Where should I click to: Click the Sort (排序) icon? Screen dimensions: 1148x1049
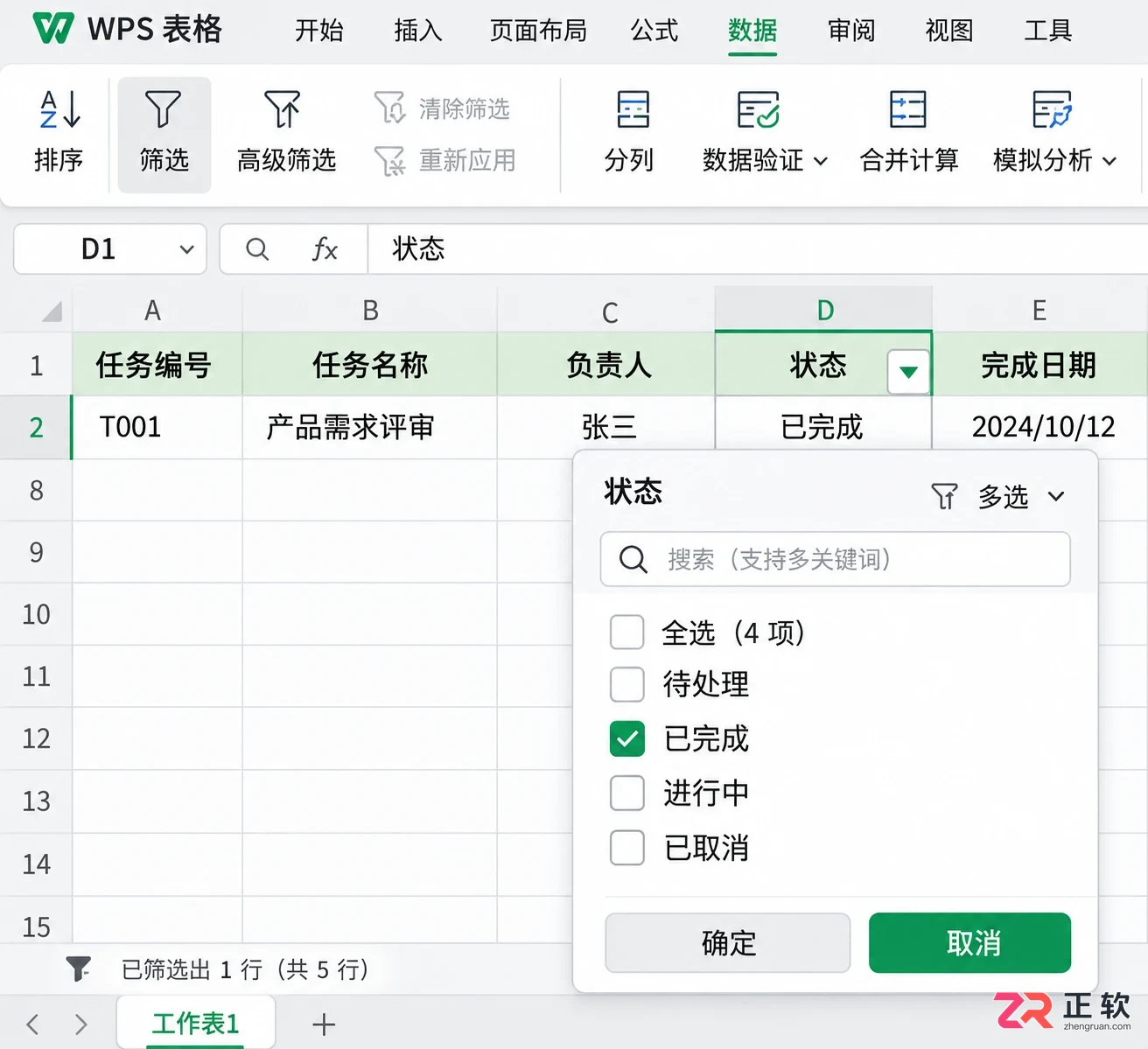59,109
